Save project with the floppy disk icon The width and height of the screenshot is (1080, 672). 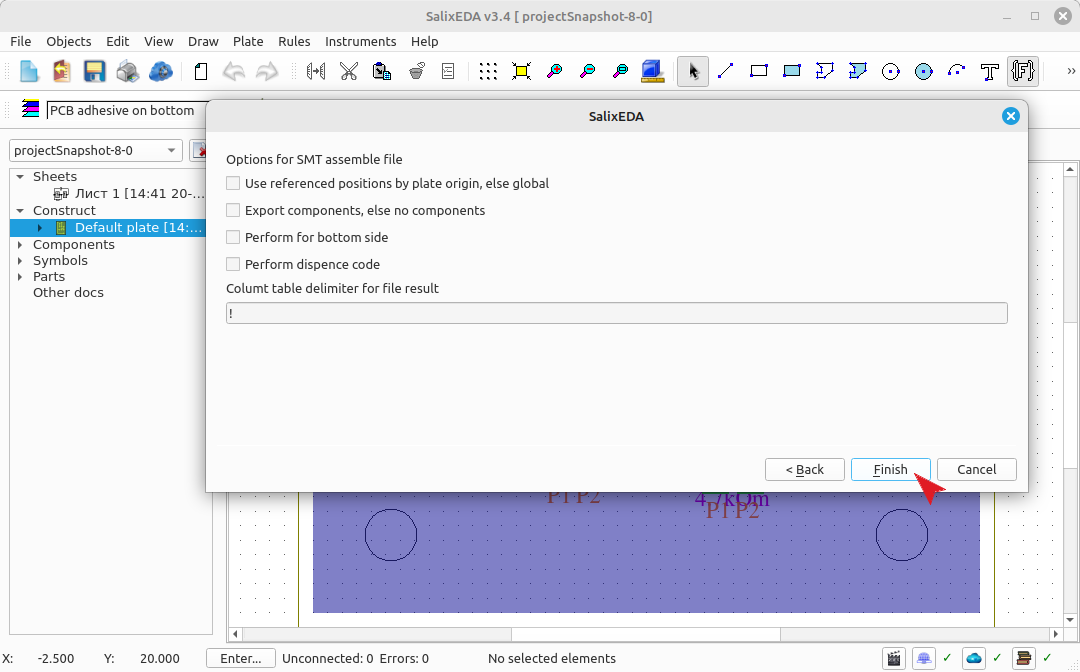[x=94, y=71]
